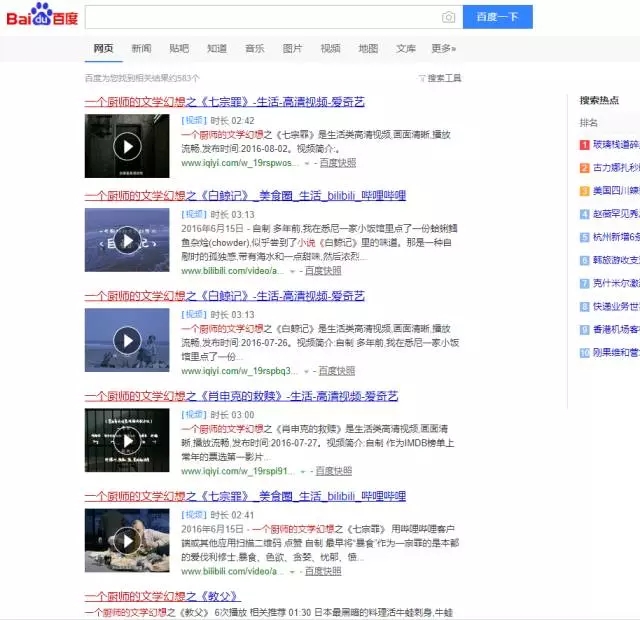Open 百度快照 for www.iqiyi.com/w_19rspi91
This screenshot has height=620, width=640.
333,471
